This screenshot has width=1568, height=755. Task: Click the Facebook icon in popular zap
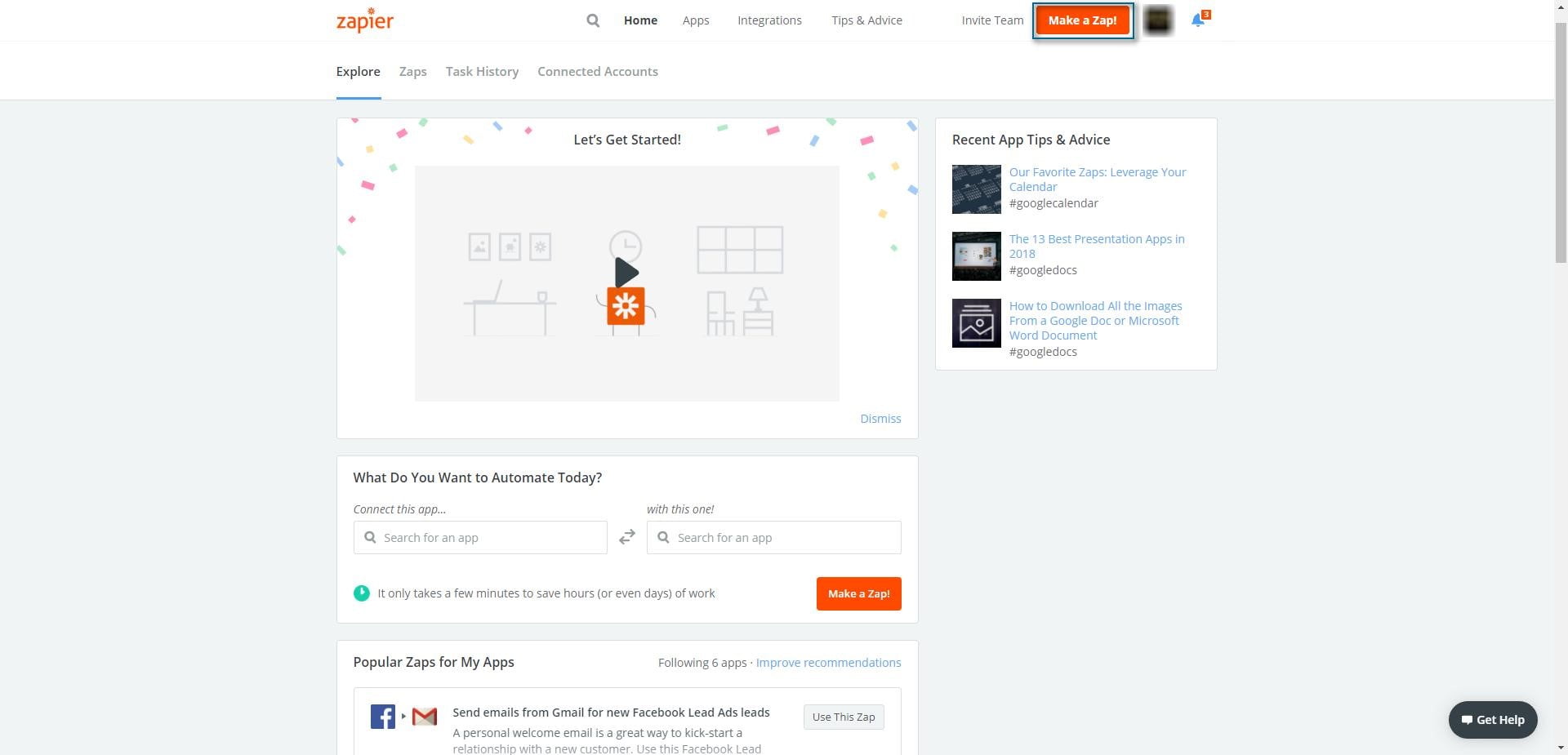(x=383, y=717)
